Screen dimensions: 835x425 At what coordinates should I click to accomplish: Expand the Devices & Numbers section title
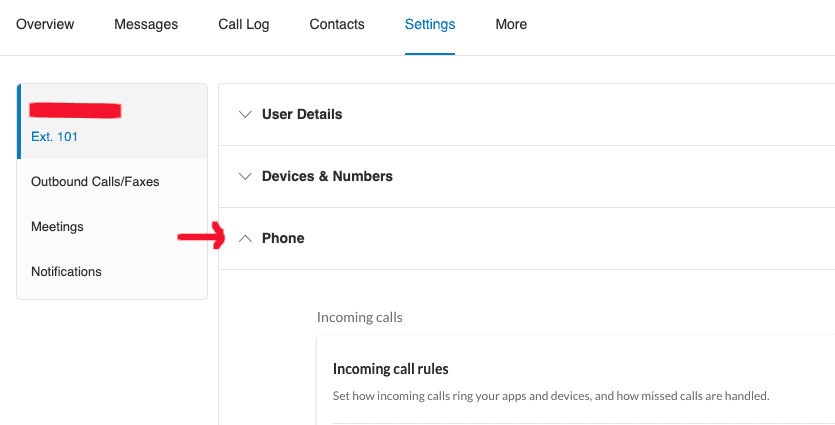tap(327, 176)
